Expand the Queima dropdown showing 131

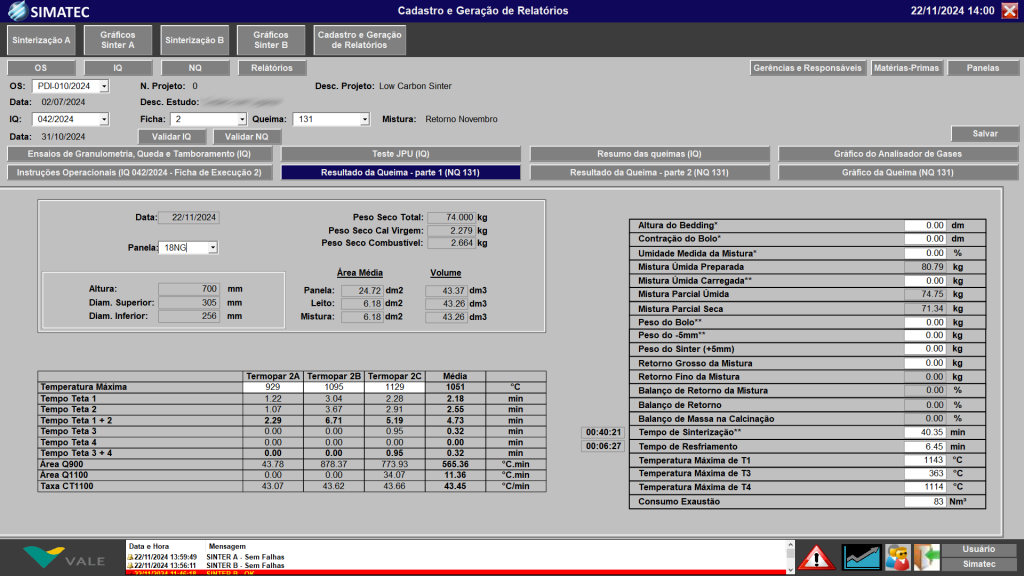pyautogui.click(x=332, y=118)
